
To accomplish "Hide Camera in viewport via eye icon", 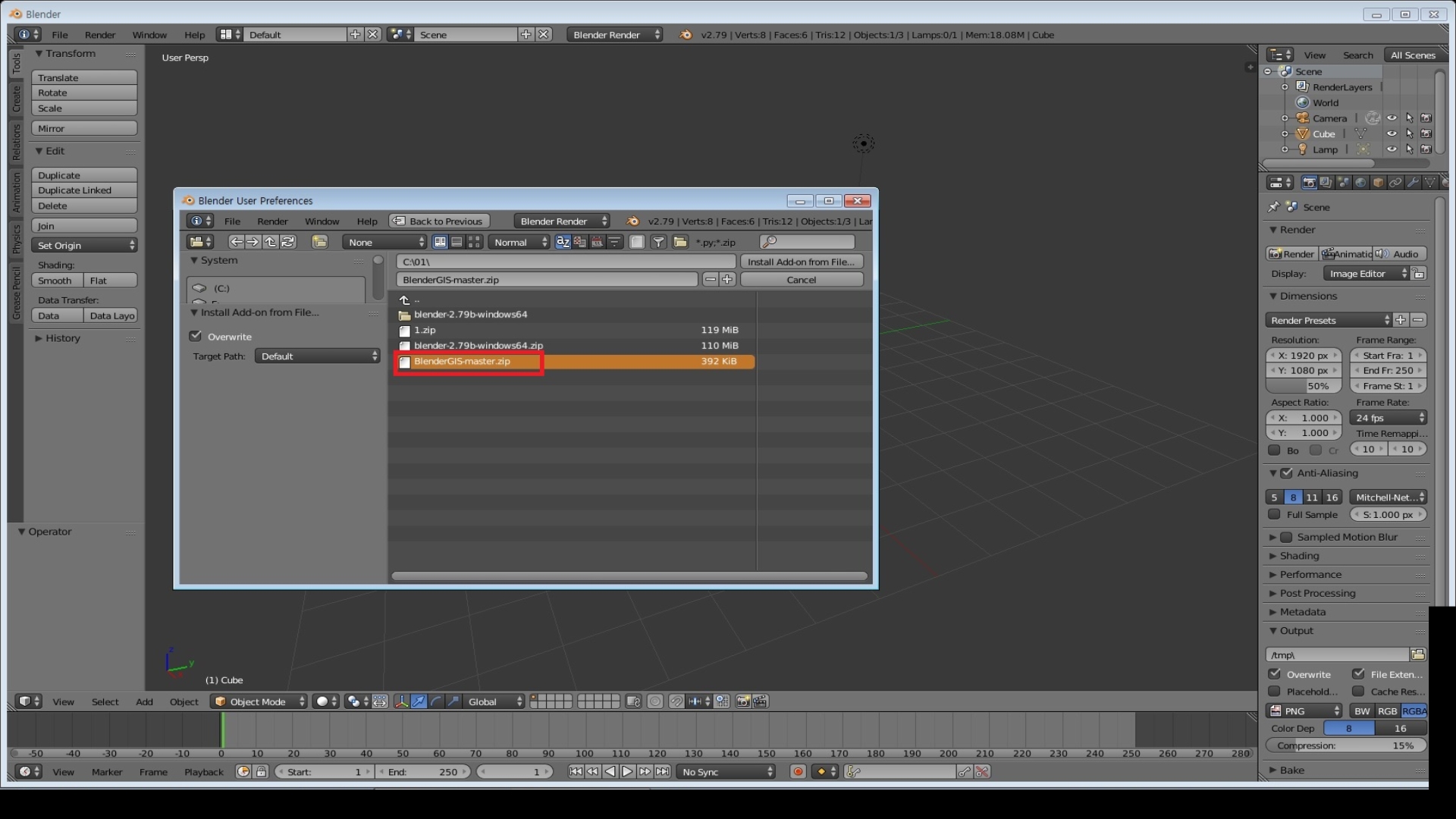I will tap(1392, 118).
